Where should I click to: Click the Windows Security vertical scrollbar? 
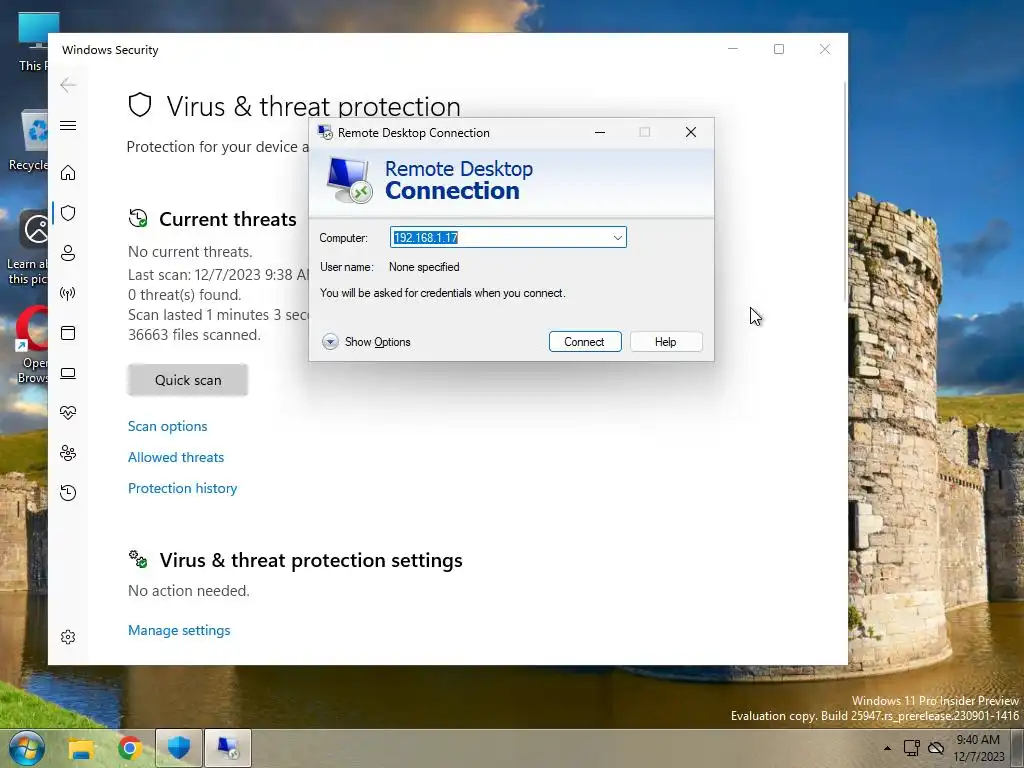(x=846, y=189)
